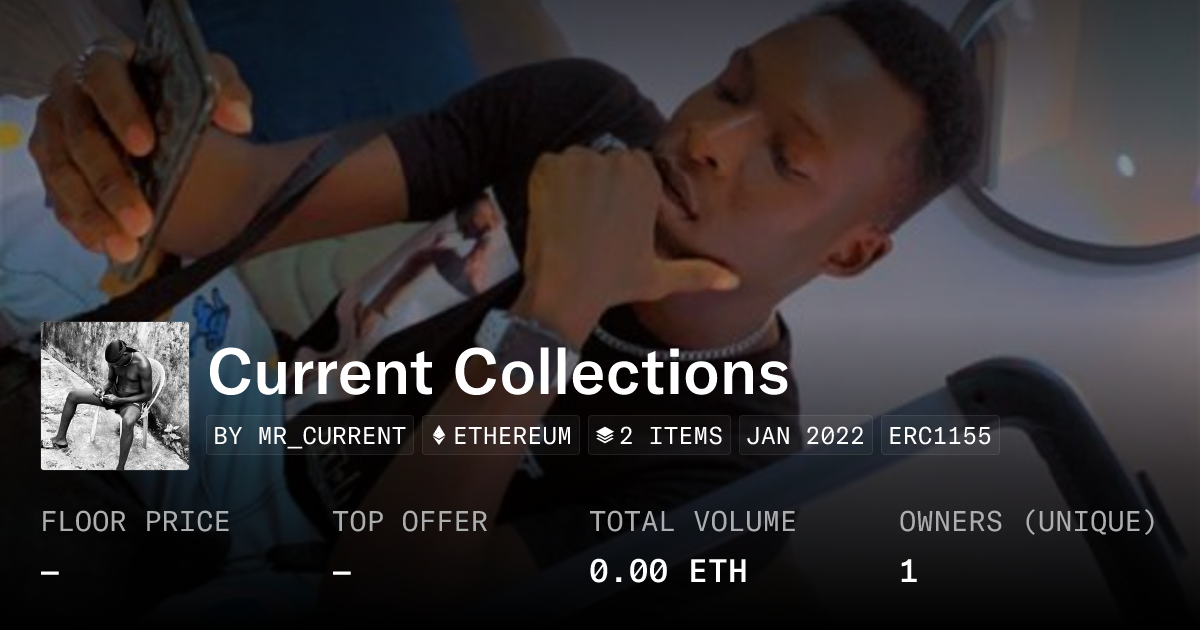Click the JAN 2022 creation date badge
Image resolution: width=1200 pixels, height=630 pixels.
pos(805,436)
